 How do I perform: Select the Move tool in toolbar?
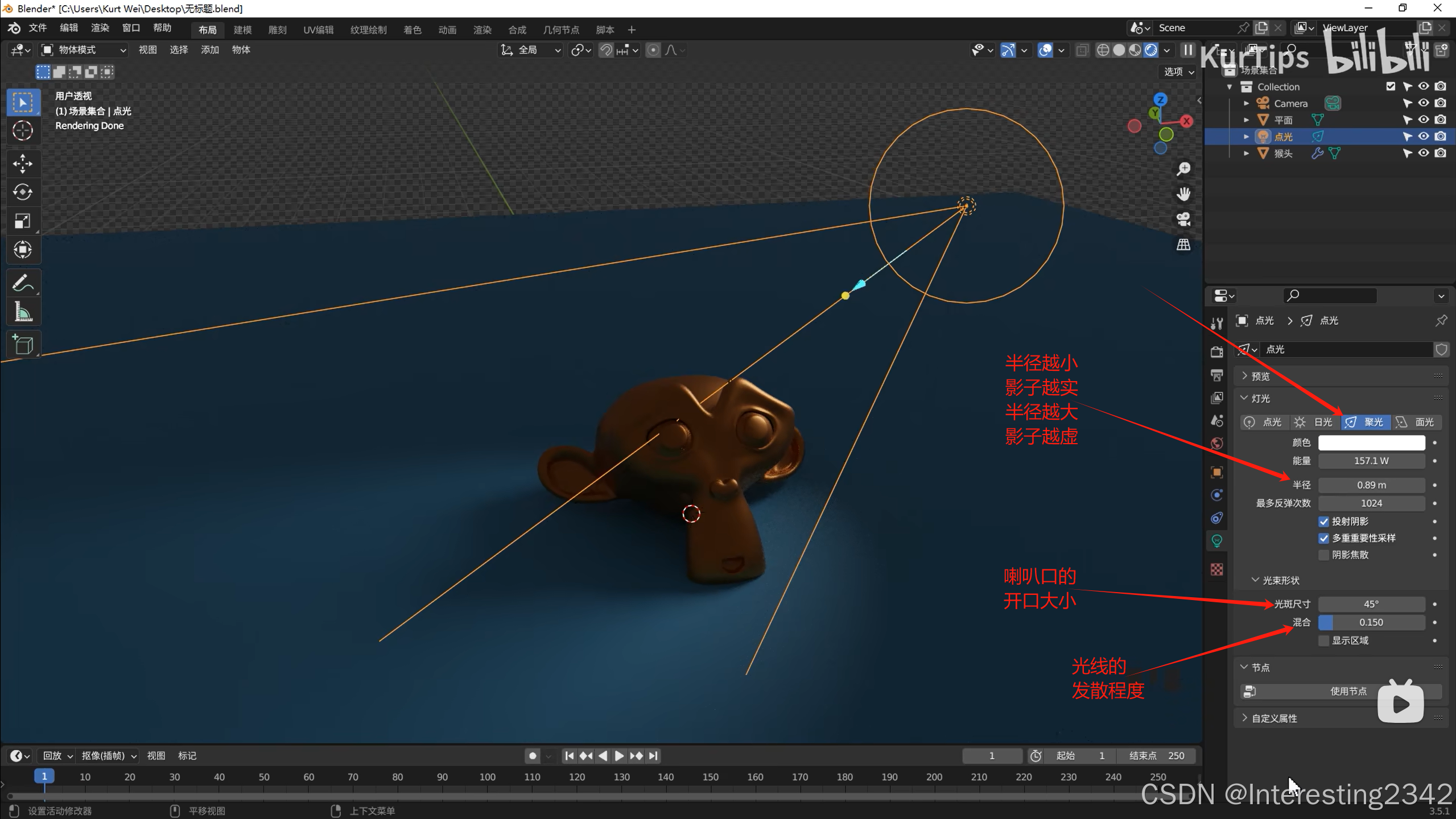[23, 164]
